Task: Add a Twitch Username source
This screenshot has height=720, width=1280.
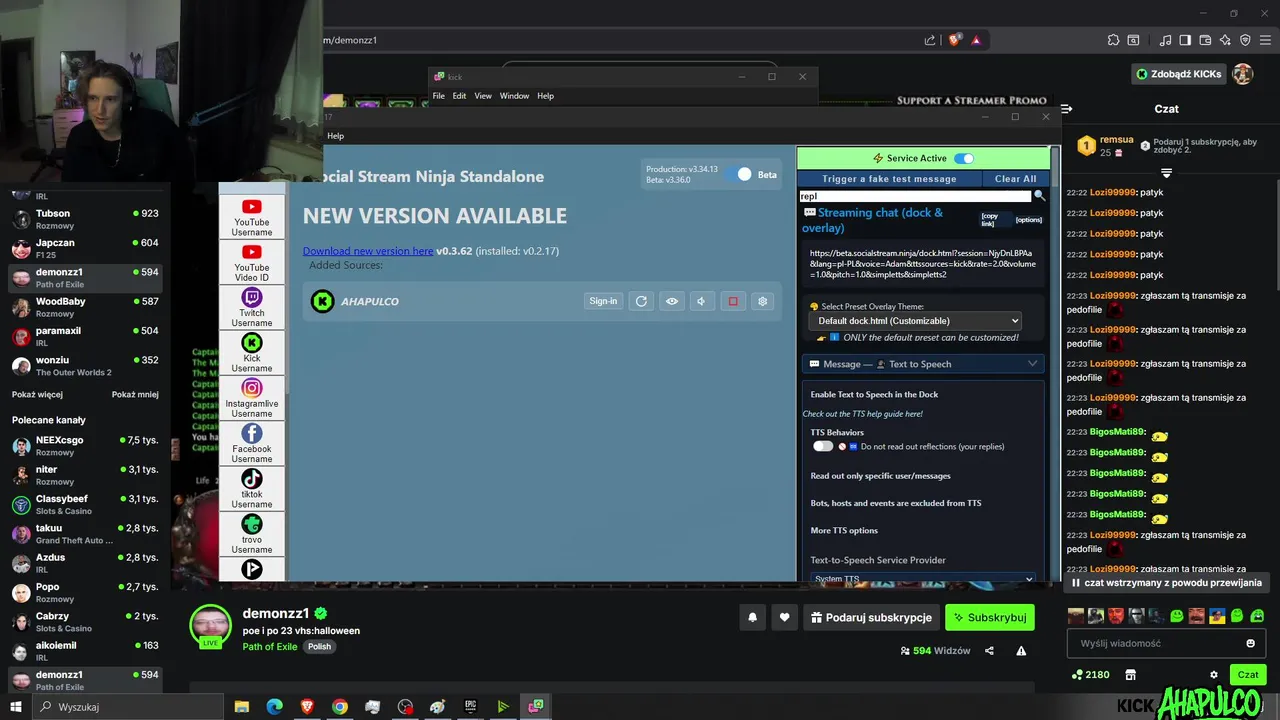Action: click(252, 308)
